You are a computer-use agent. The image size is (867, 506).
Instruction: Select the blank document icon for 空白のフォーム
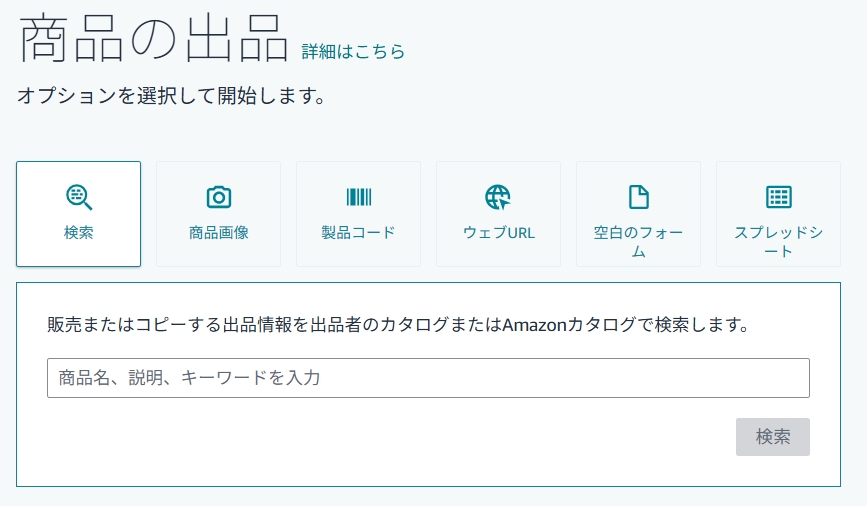pos(639,197)
